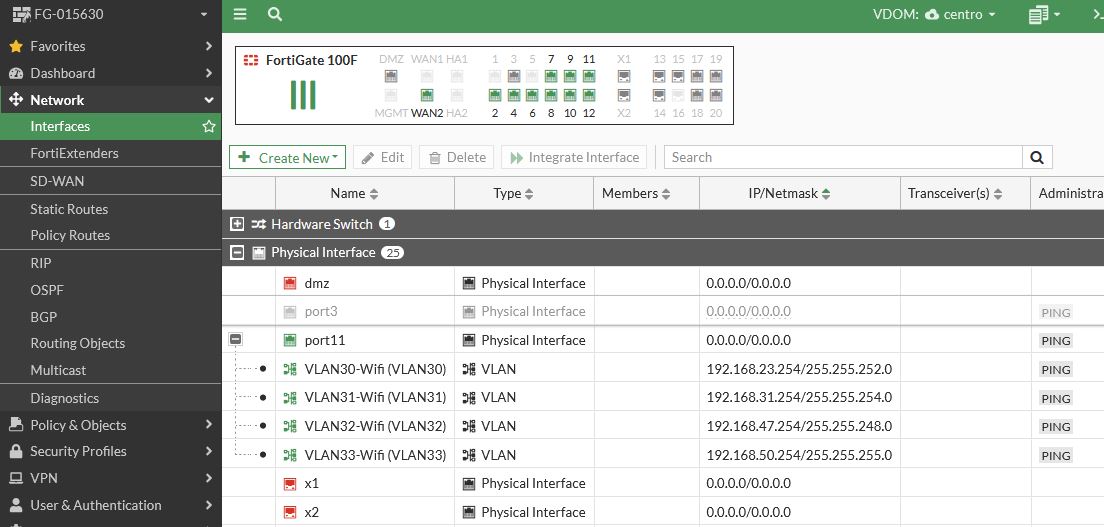1104x527 pixels.
Task: Click WAN2 port icon on faceplate
Action: [x=427, y=95]
